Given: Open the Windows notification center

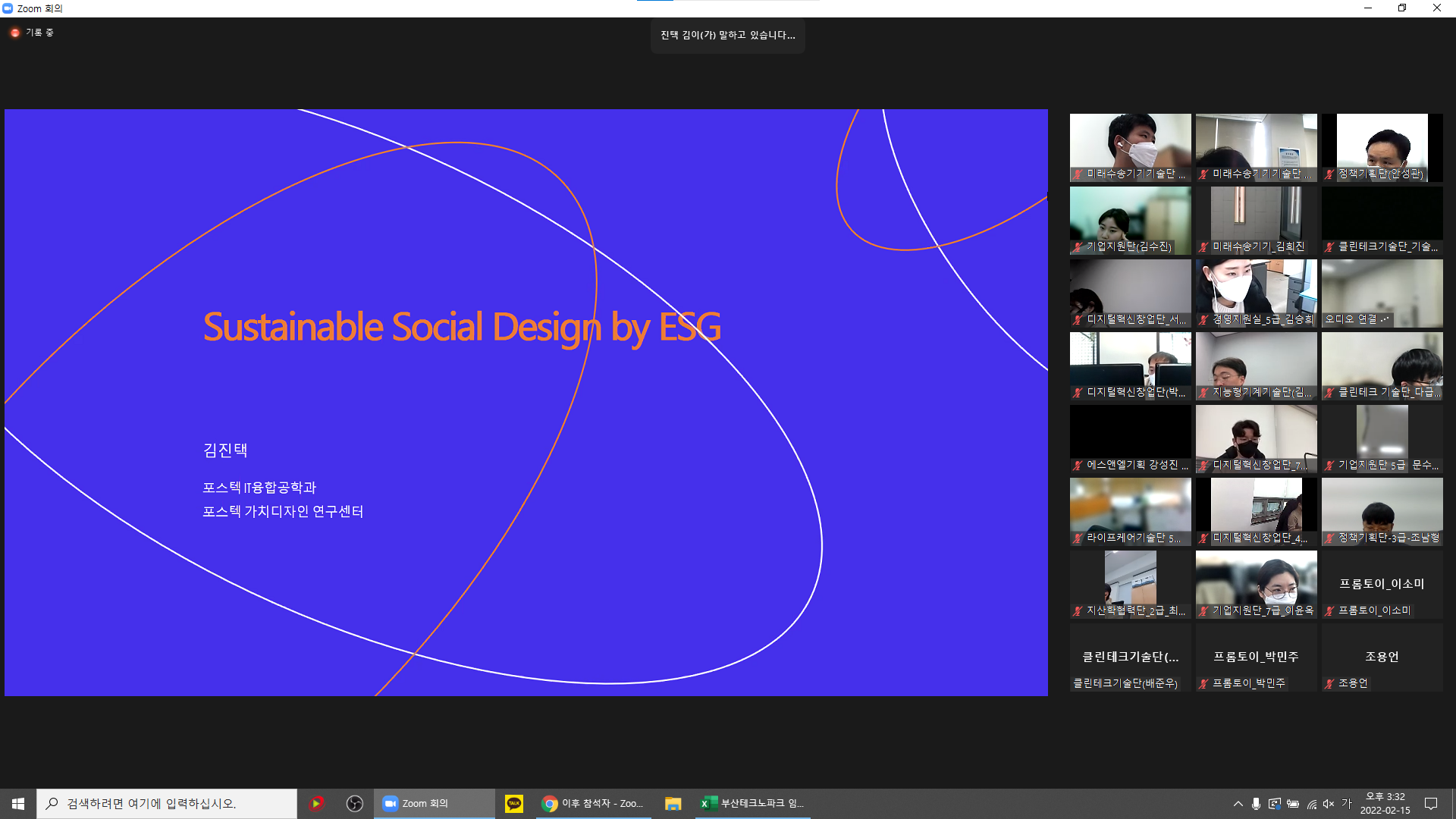Looking at the screenshot, I should (1431, 804).
